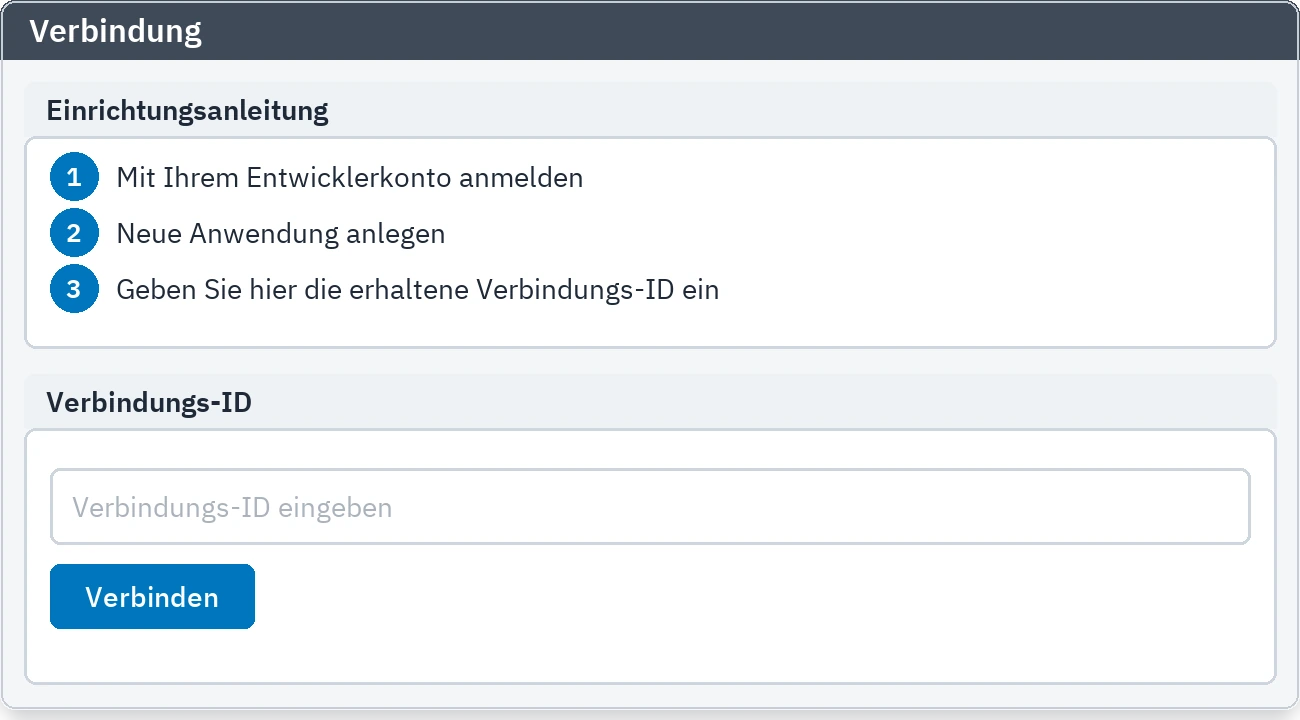1300x720 pixels.
Task: Click the empty dark title bar area
Action: pos(750,31)
